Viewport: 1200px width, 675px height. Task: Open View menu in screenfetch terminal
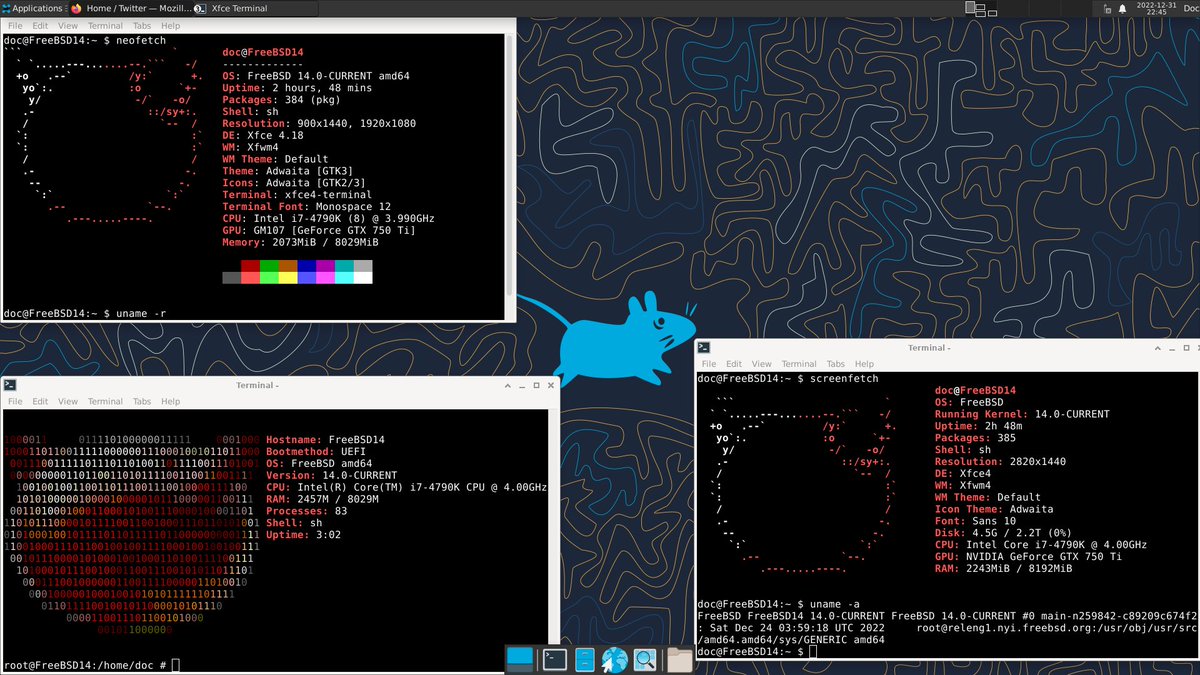(762, 364)
